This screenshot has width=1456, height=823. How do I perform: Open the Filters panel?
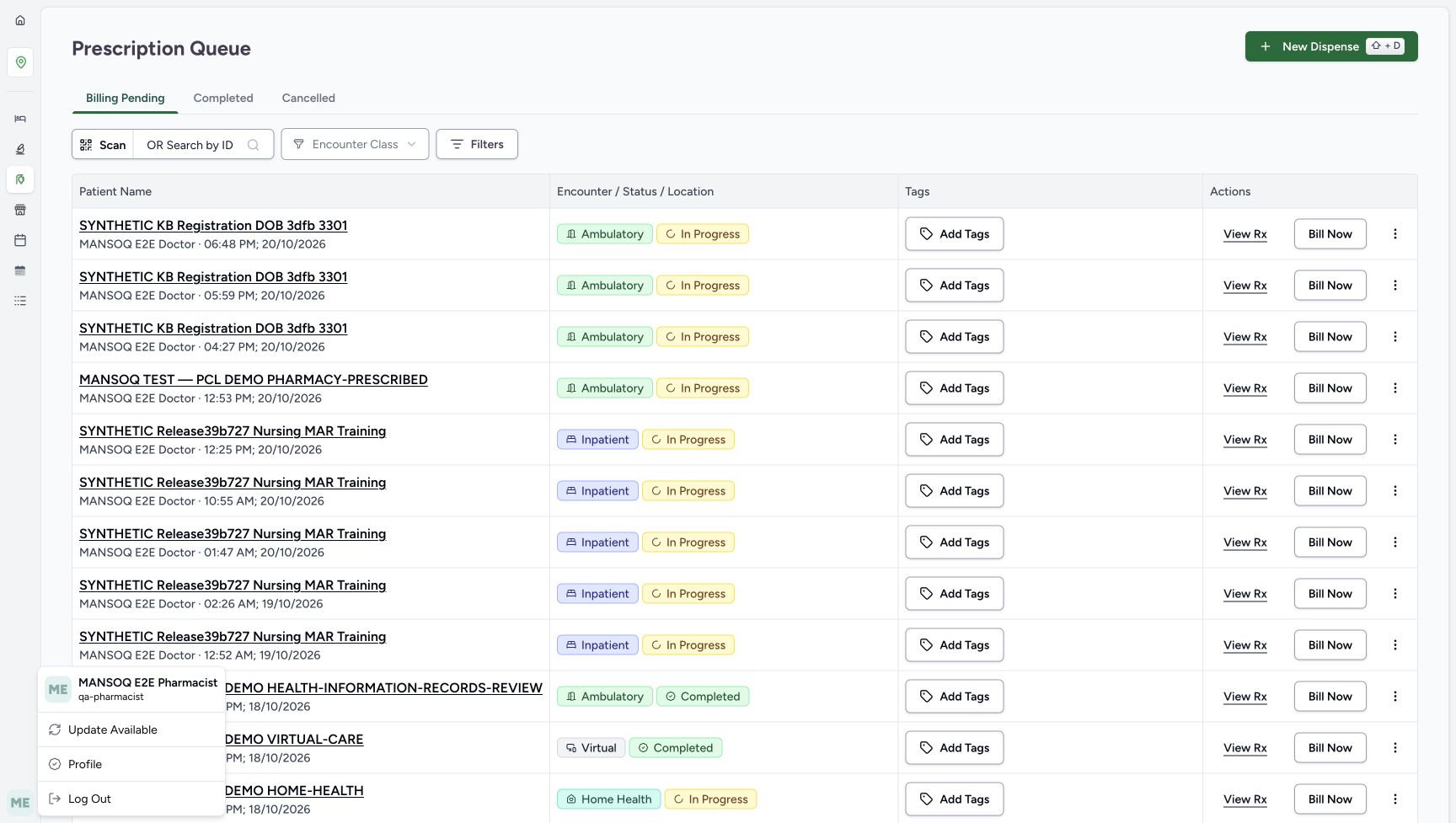tap(477, 144)
